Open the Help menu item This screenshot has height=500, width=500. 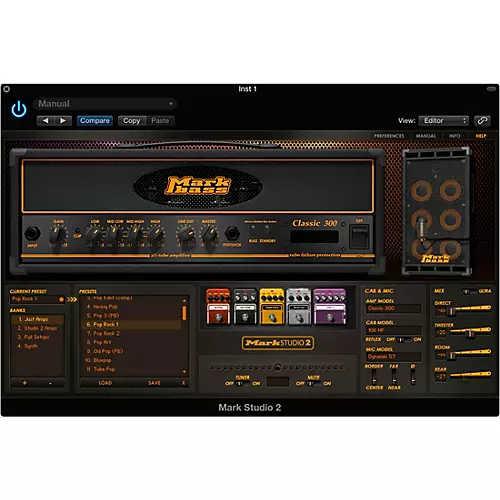point(481,136)
